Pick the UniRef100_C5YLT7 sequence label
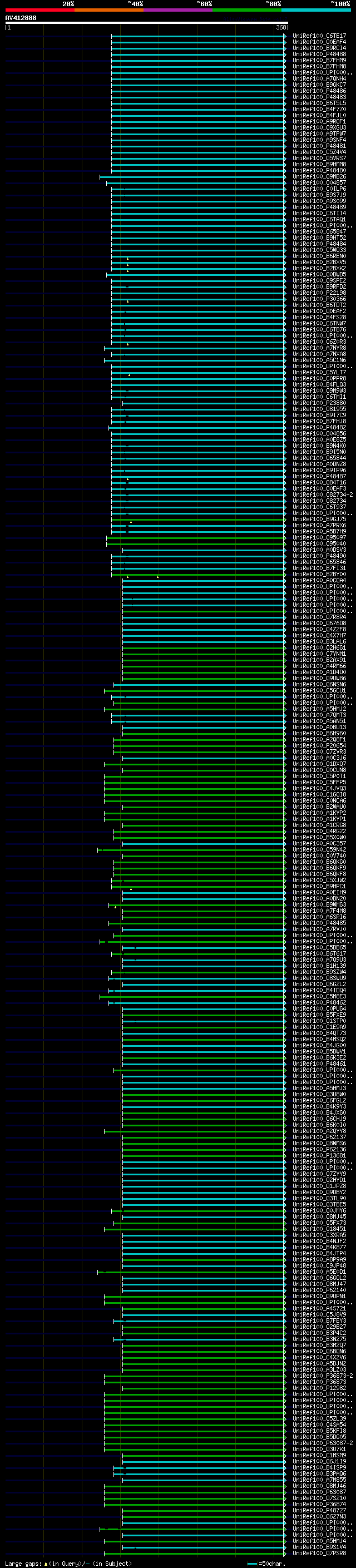This screenshot has width=356, height=1568. tap(319, 373)
